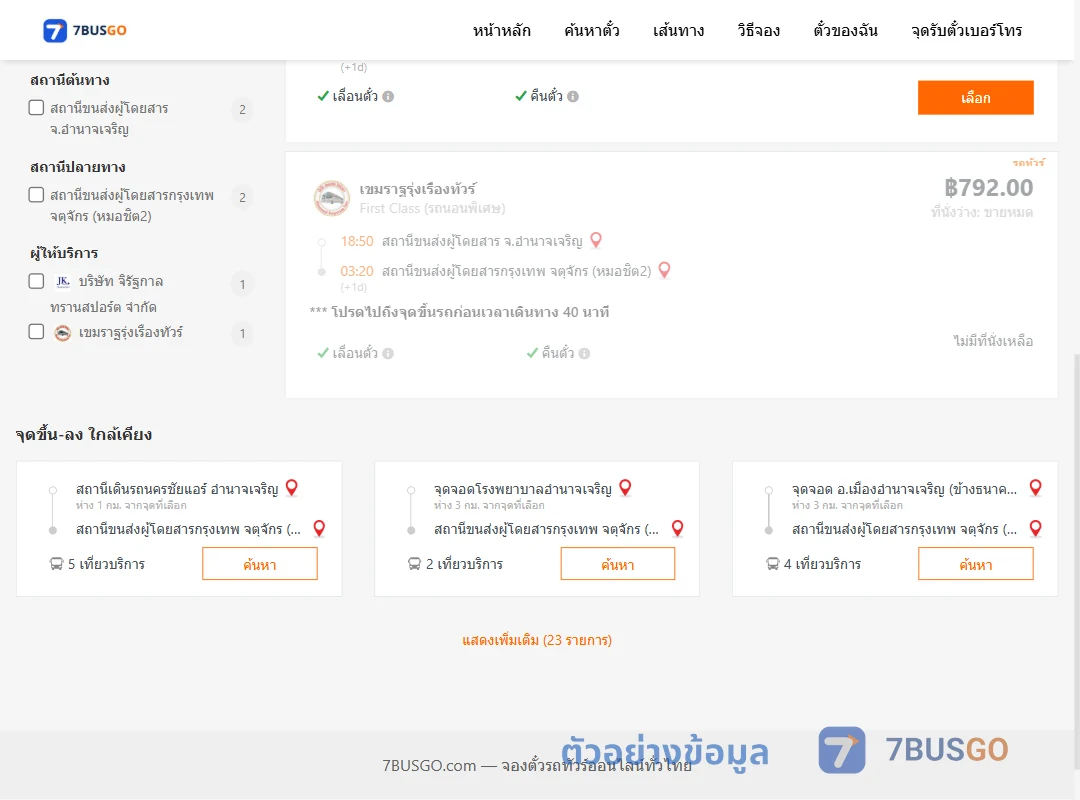Click เขมราฐรุ่งเรืองทัวร์ logo in the operator filter
The width and height of the screenshot is (1080, 800).
pos(63,333)
